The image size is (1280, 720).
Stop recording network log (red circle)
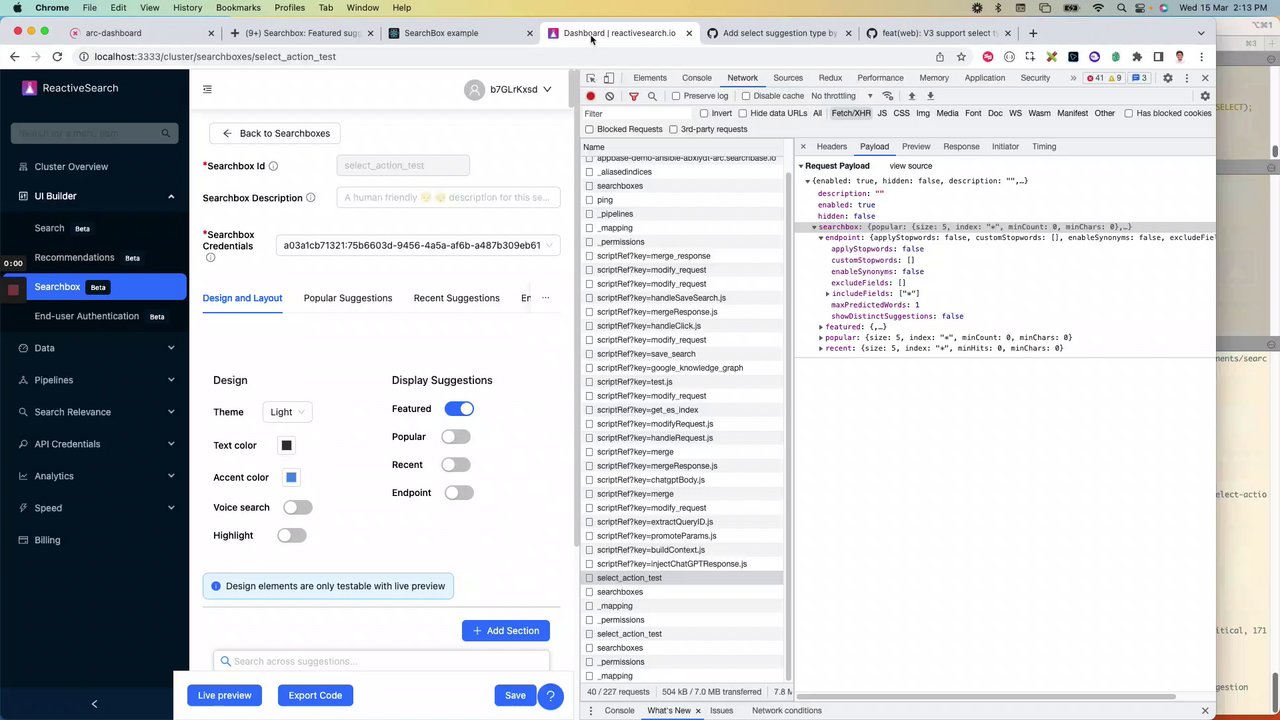[591, 96]
